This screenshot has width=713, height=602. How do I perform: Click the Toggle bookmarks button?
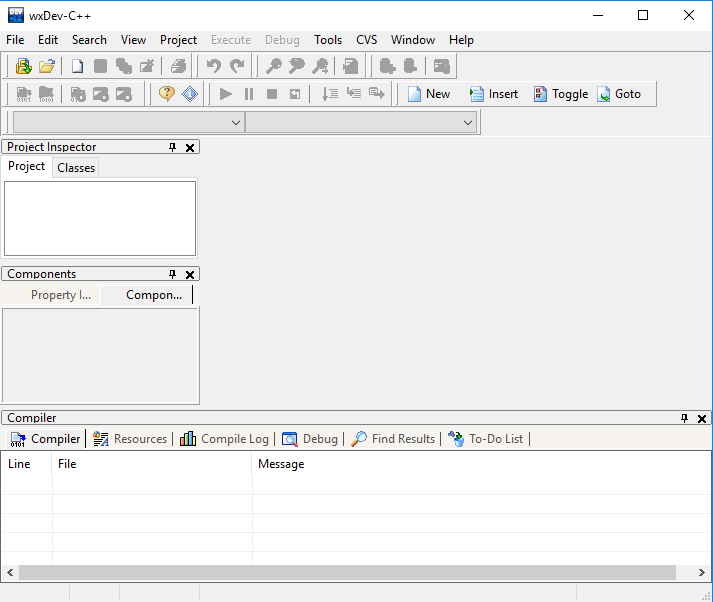pyautogui.click(x=560, y=94)
